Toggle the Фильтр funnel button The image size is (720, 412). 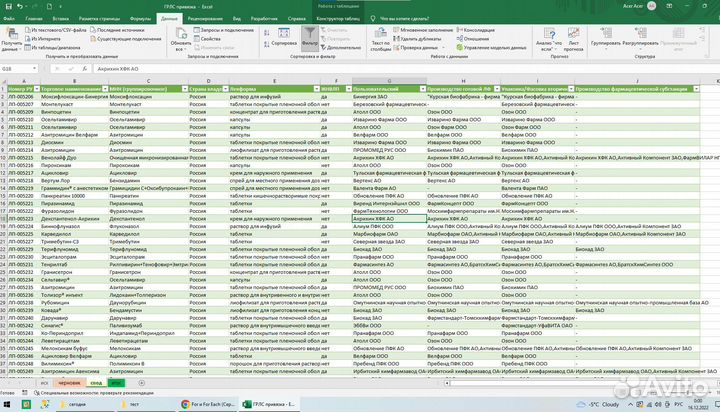pyautogui.click(x=309, y=38)
